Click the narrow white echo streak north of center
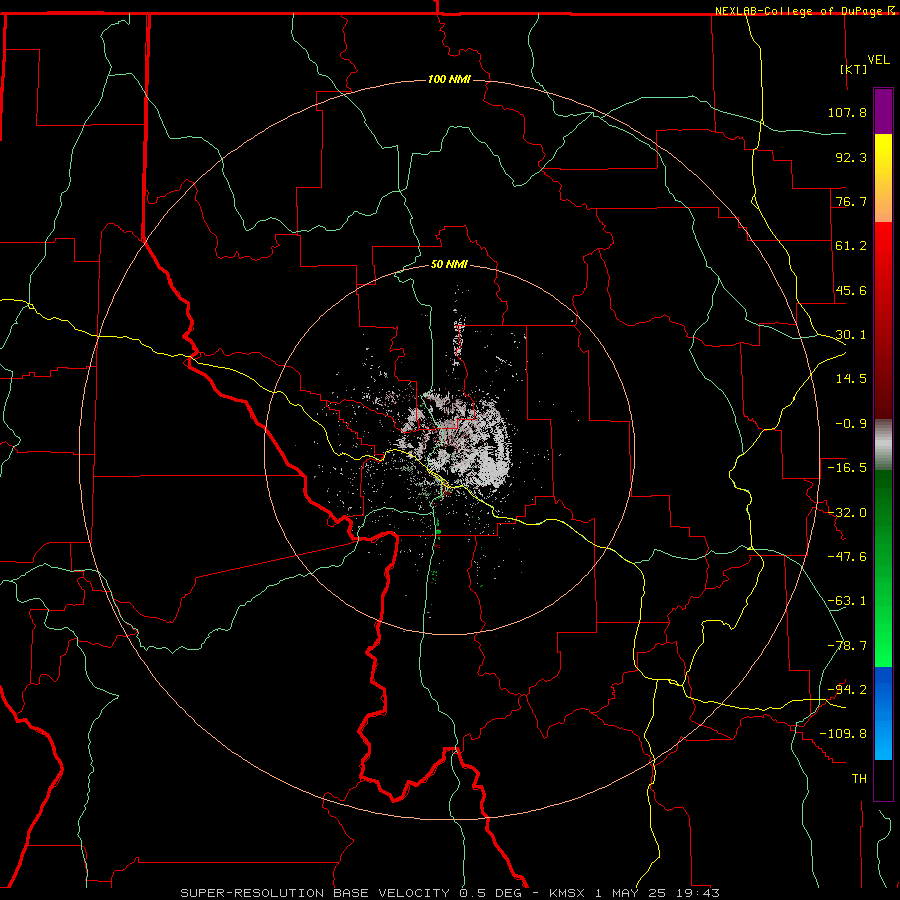Viewport: 900px width, 900px height. (458, 342)
